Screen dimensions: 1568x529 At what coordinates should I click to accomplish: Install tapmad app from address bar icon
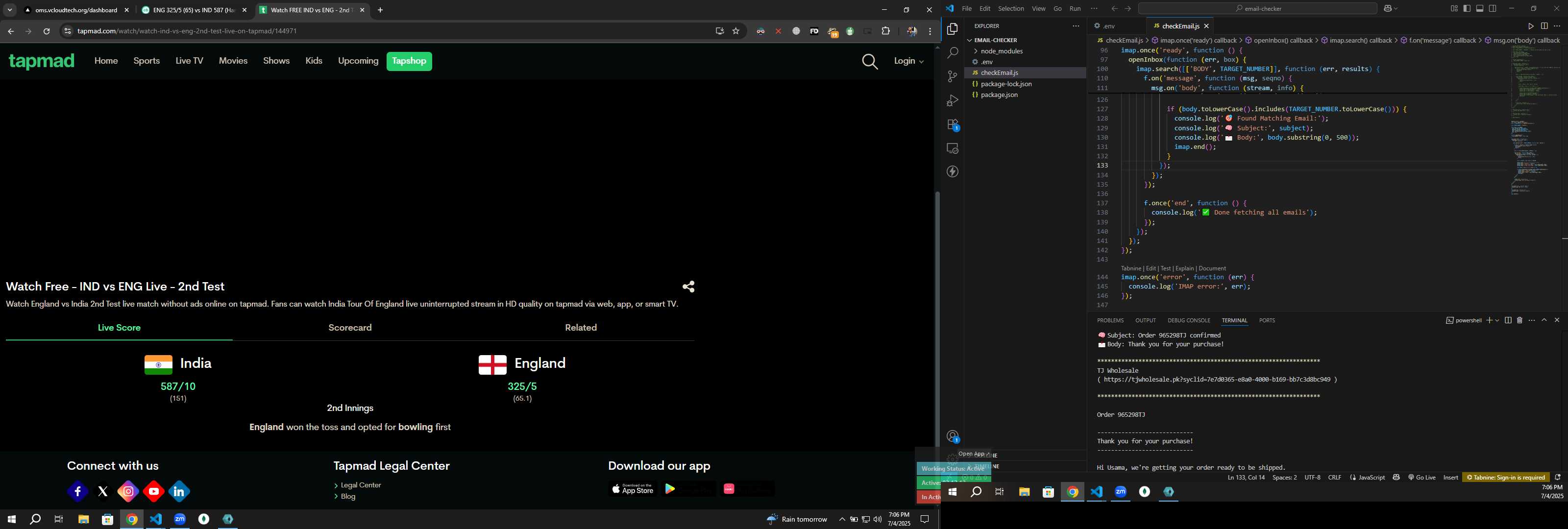pos(719,31)
